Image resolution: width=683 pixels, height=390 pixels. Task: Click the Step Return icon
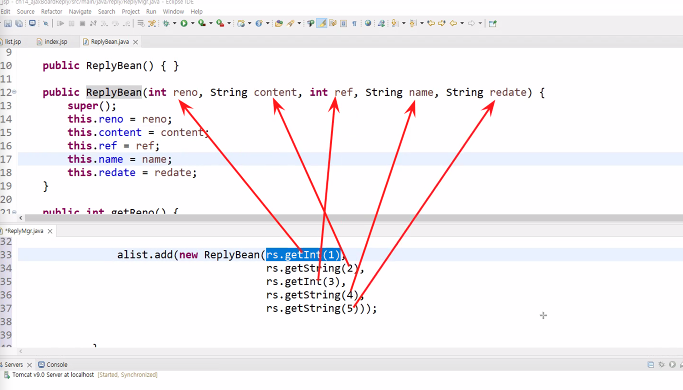click(126, 24)
